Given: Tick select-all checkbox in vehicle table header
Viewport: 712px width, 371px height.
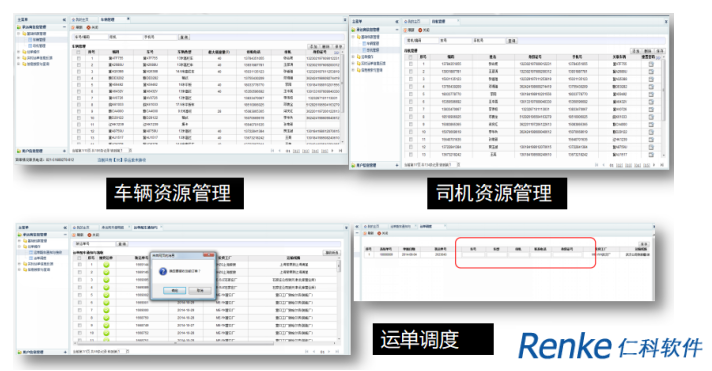Looking at the screenshot, I should 79,52.
